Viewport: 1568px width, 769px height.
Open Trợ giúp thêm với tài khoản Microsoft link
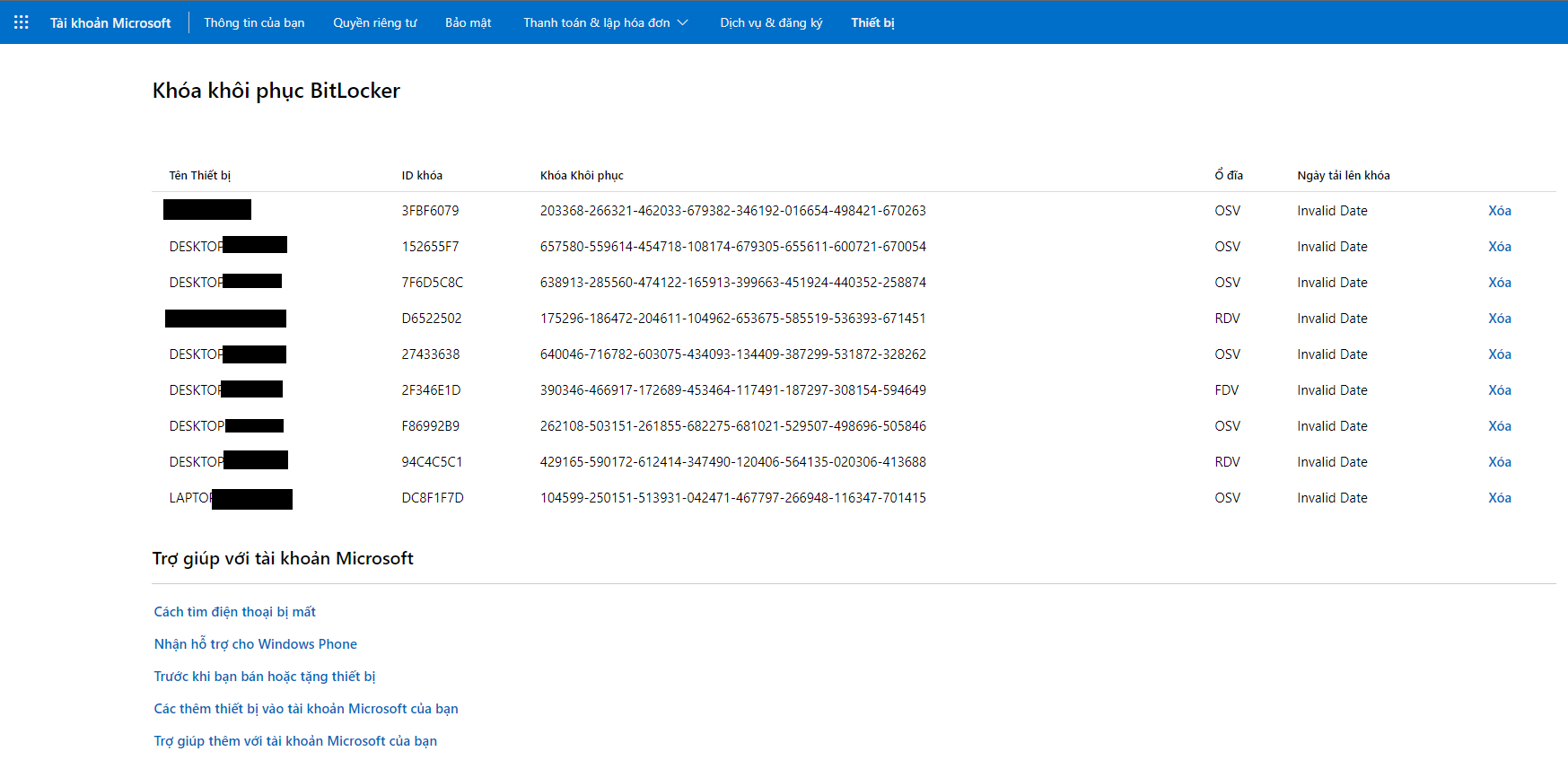coord(295,741)
